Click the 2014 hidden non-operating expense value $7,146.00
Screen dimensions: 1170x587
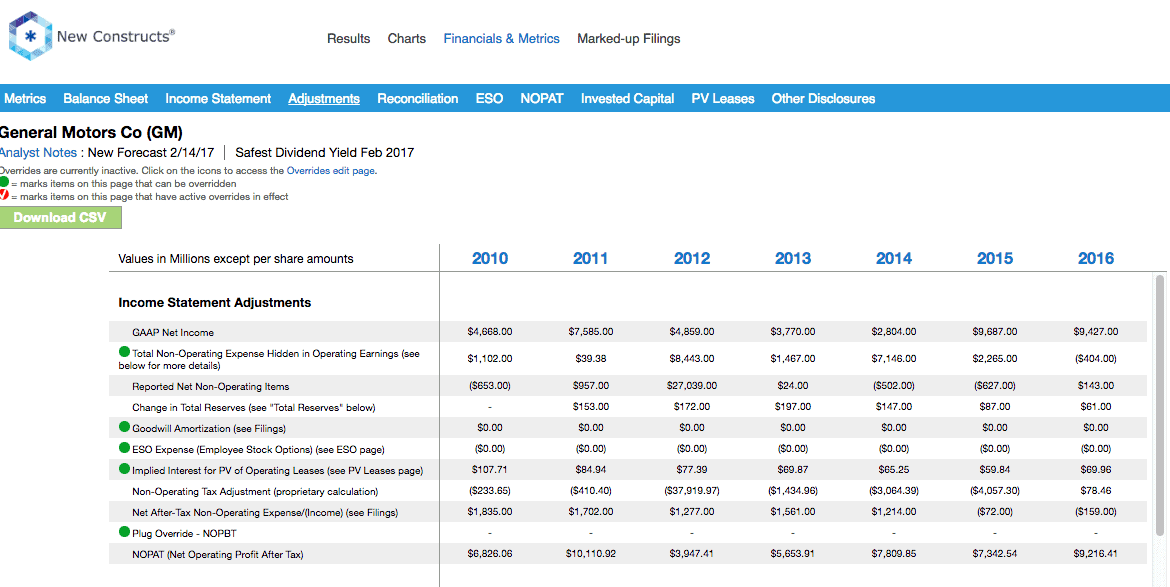click(x=894, y=358)
